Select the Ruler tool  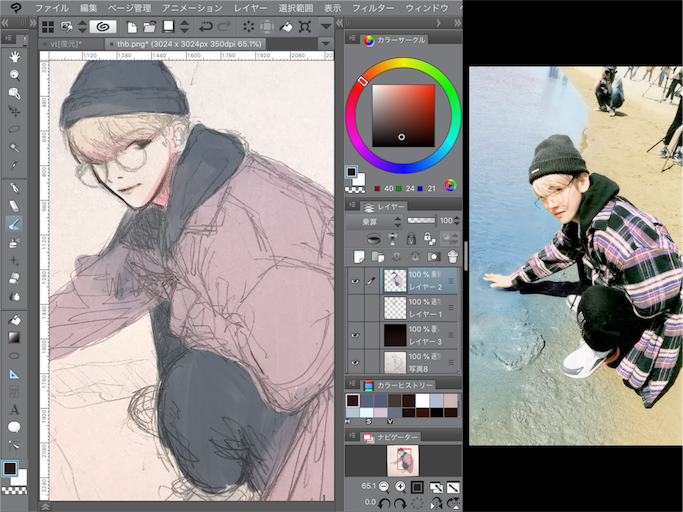(14, 374)
